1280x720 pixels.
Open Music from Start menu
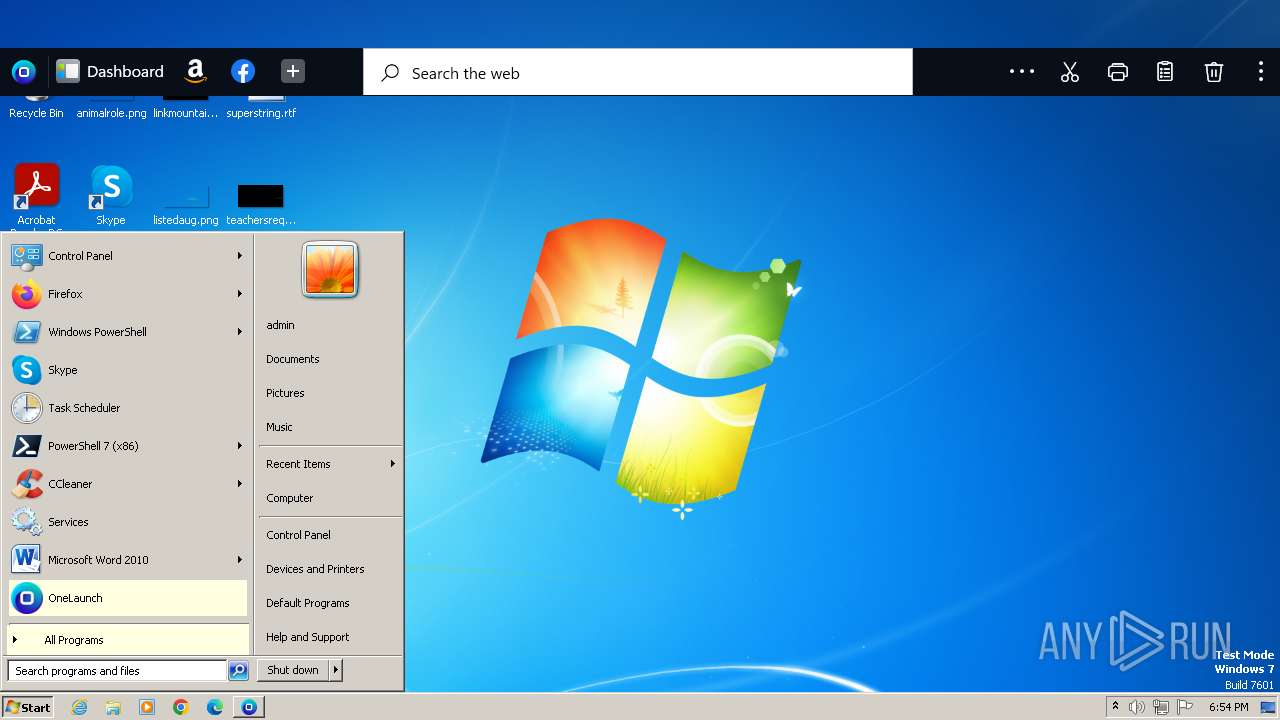tap(330, 427)
